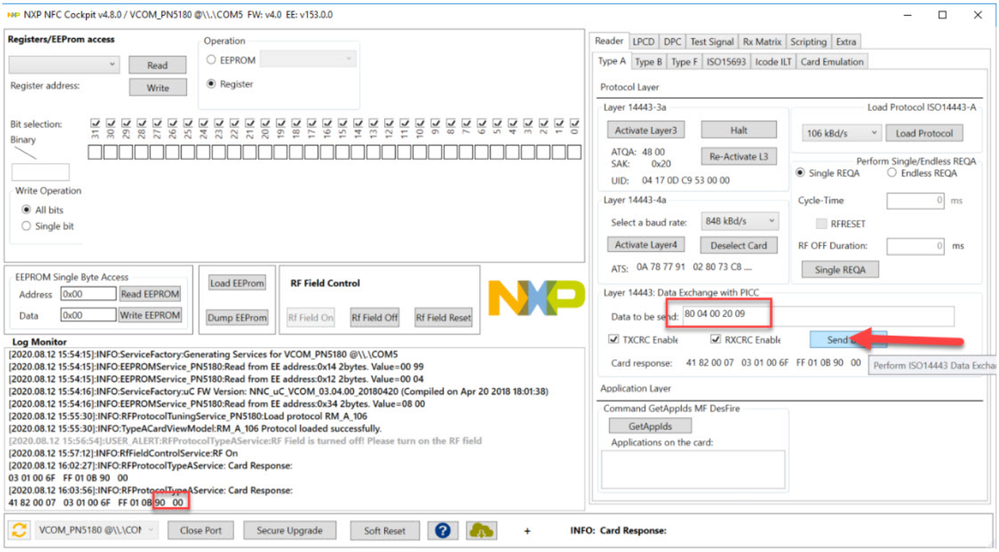
Task: Choose All bits write operation
Action: click(26, 210)
